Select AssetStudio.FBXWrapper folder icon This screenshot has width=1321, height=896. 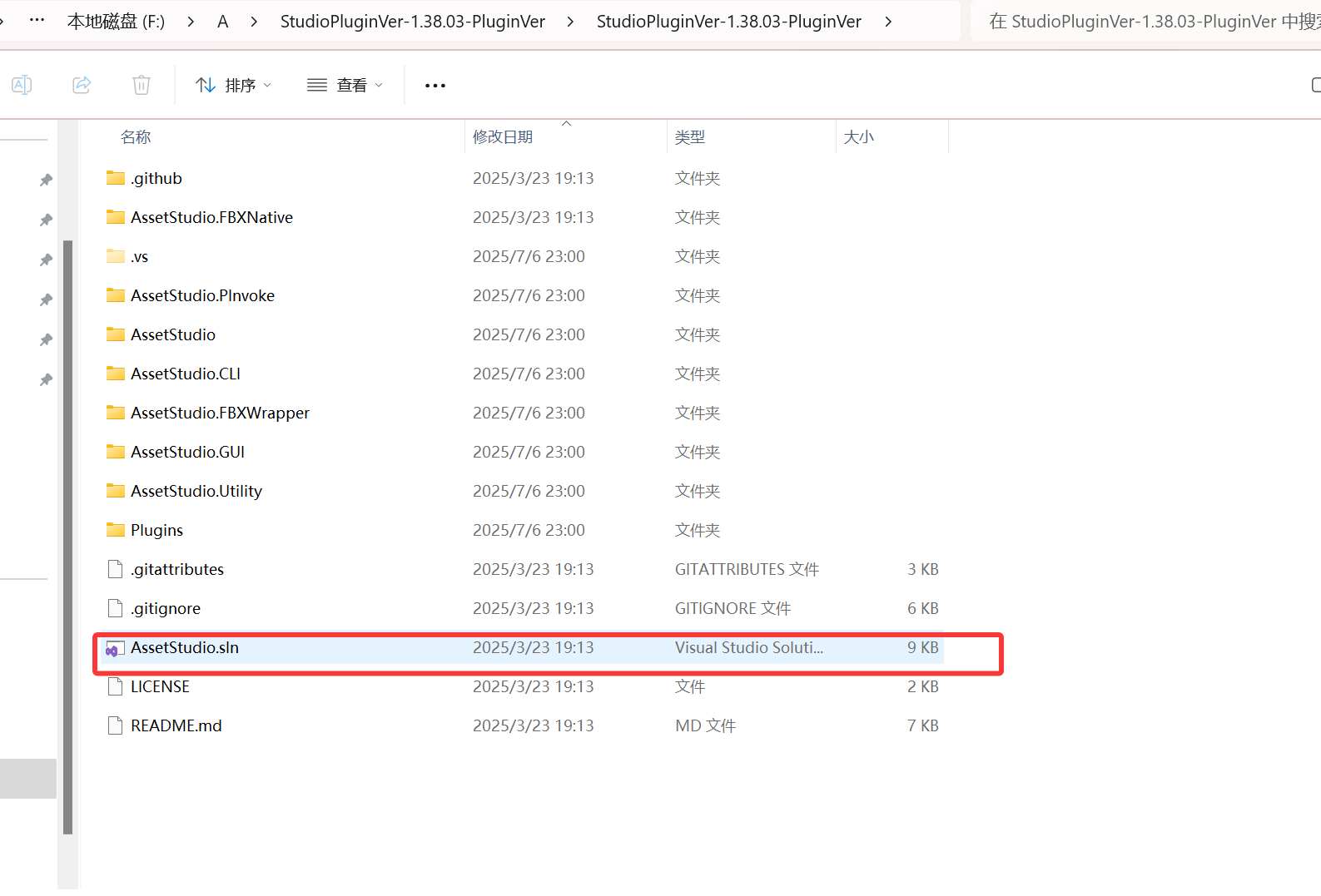point(116,413)
